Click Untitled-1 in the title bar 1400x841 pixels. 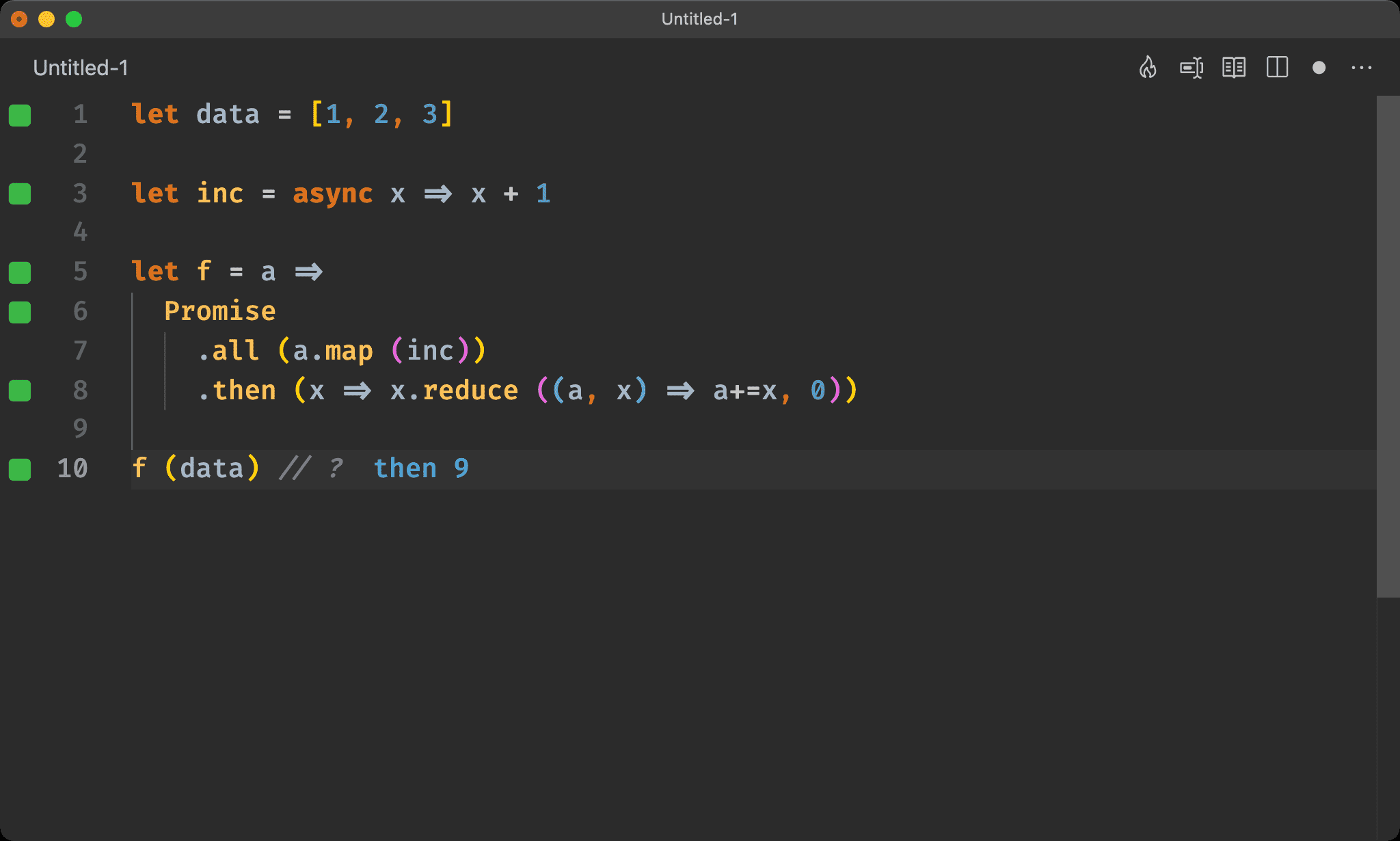click(699, 19)
